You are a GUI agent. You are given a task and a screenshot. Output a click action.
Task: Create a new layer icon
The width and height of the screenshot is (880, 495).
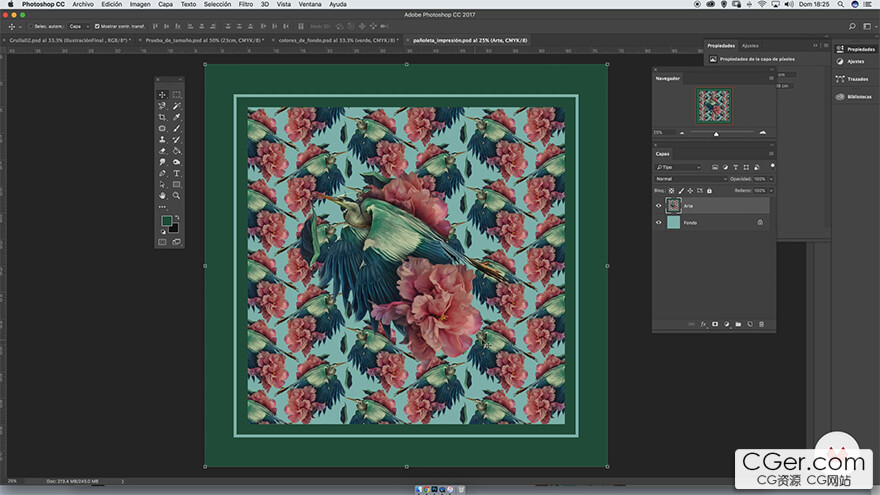pos(750,324)
